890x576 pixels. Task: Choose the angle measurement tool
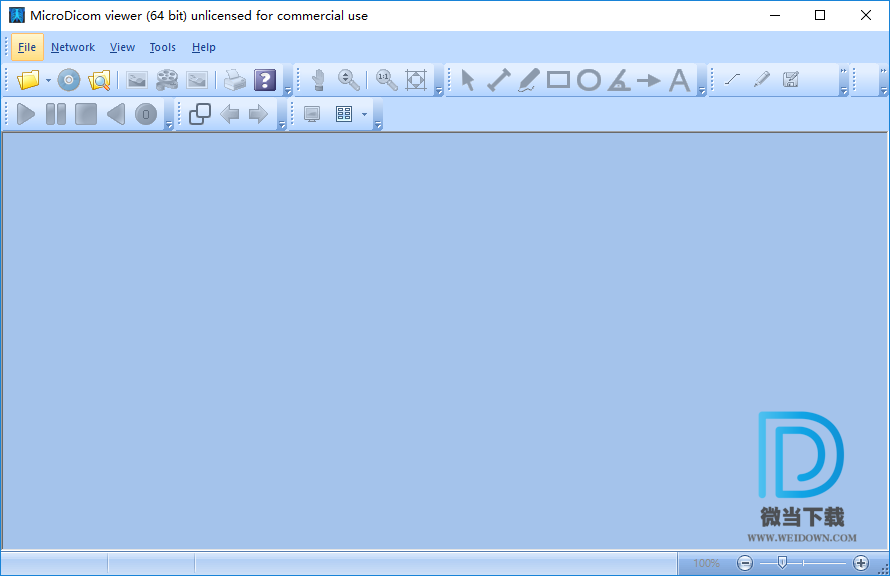pyautogui.click(x=619, y=80)
